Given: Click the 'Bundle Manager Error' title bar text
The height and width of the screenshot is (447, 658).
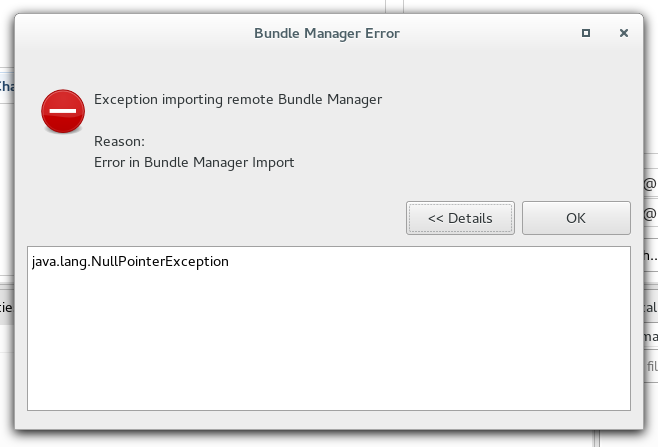Looking at the screenshot, I should (x=327, y=33).
